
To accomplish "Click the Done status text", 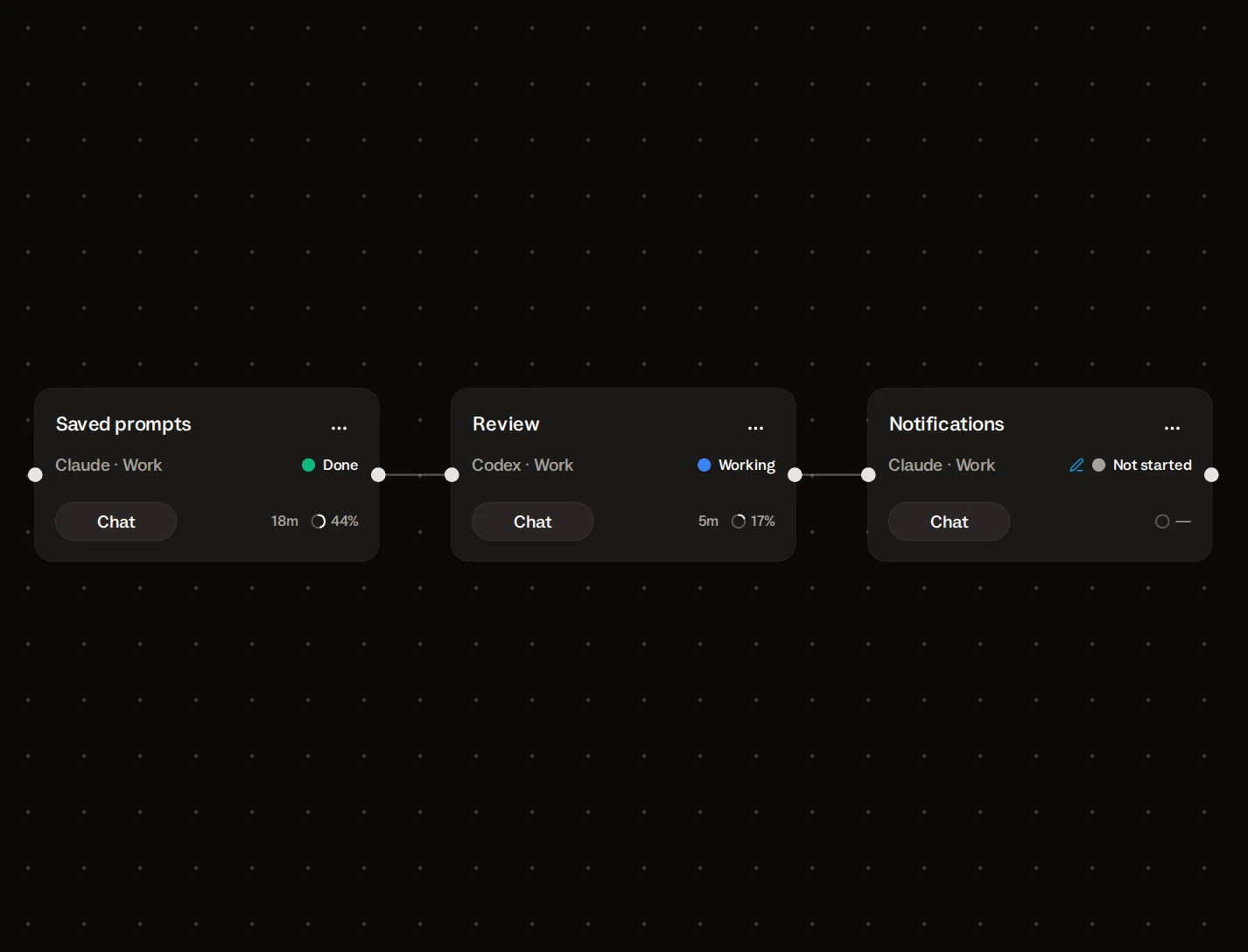I will 340,465.
